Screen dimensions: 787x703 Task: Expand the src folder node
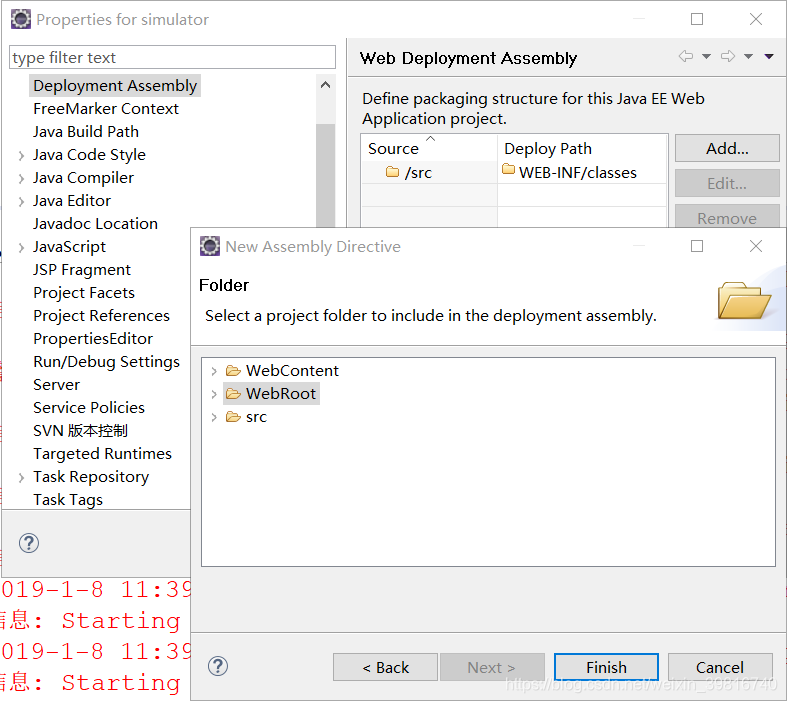214,417
